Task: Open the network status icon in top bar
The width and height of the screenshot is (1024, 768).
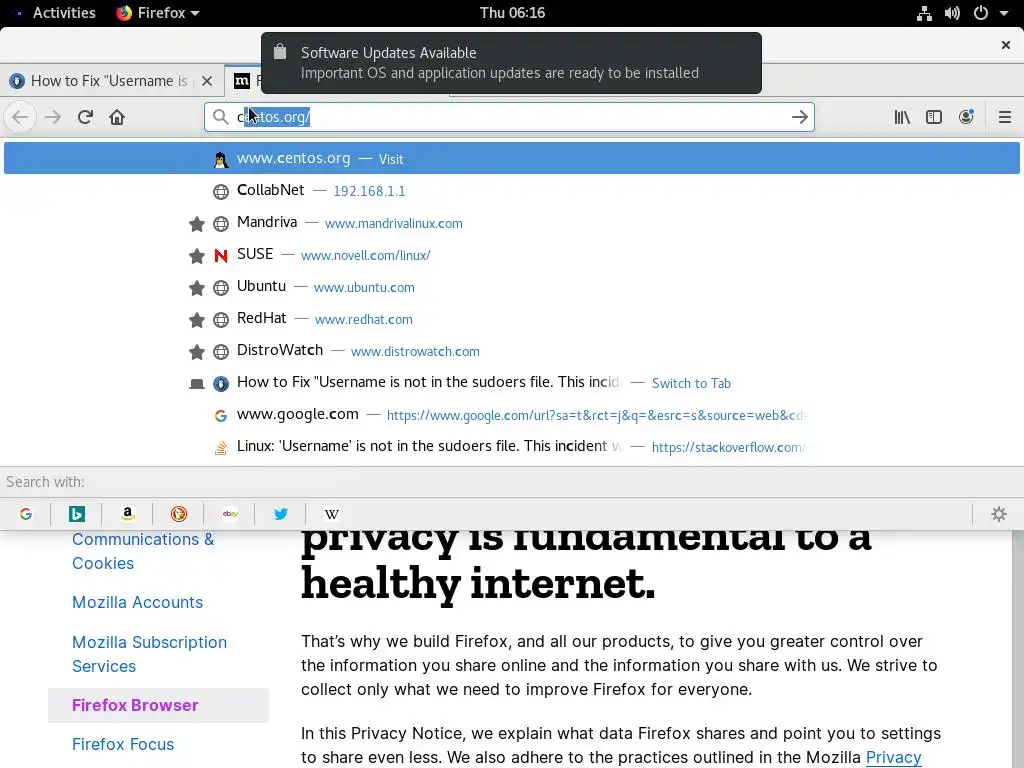Action: [923, 13]
